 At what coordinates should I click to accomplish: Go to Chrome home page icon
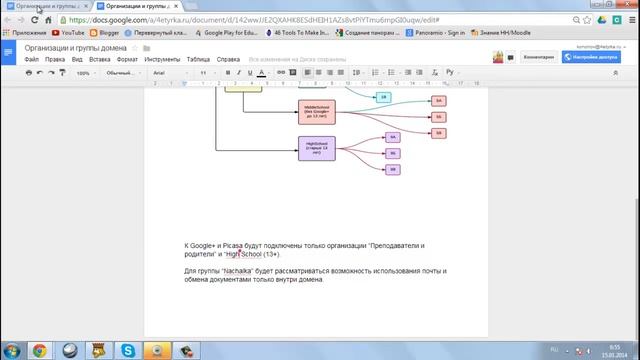48,20
